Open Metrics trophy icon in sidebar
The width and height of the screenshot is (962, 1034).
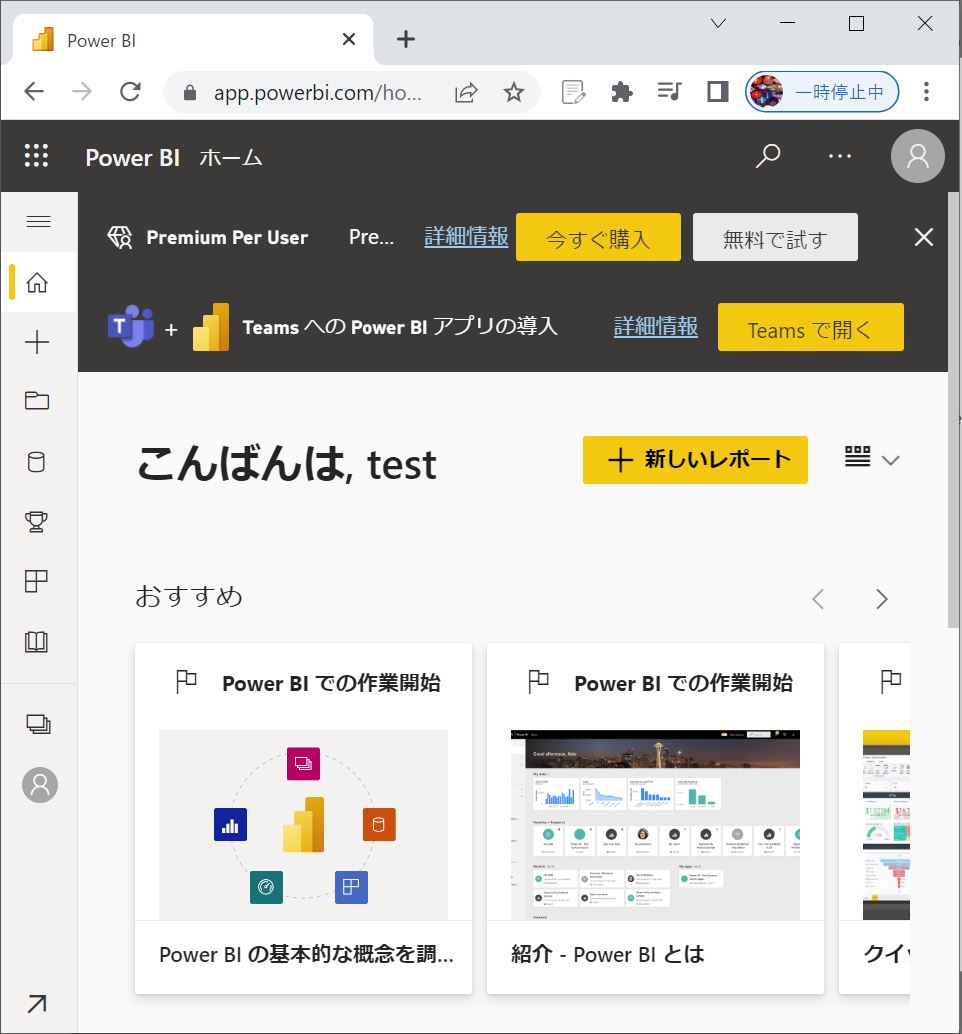tap(36, 522)
